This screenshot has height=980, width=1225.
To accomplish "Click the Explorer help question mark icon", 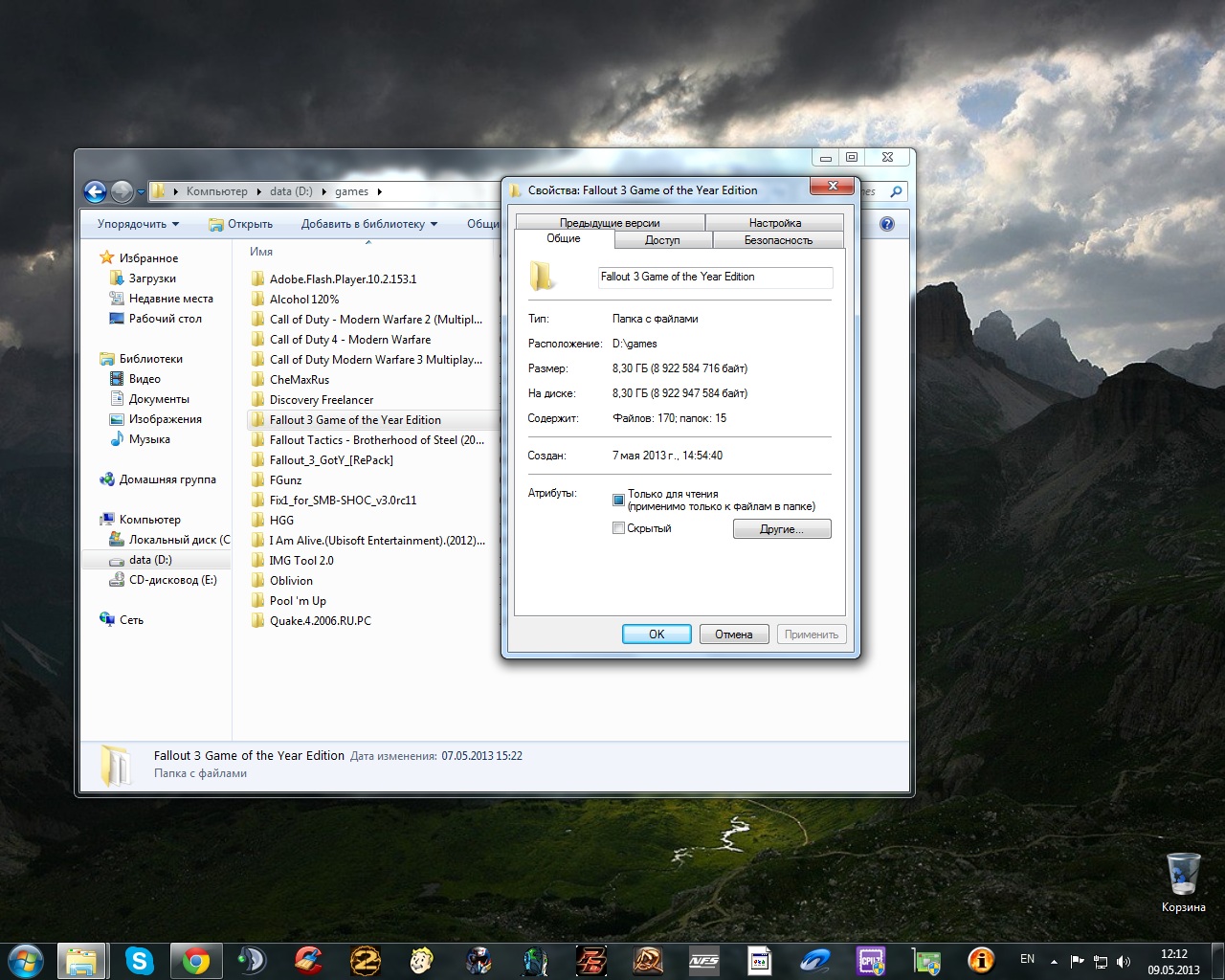I will pyautogui.click(x=887, y=224).
